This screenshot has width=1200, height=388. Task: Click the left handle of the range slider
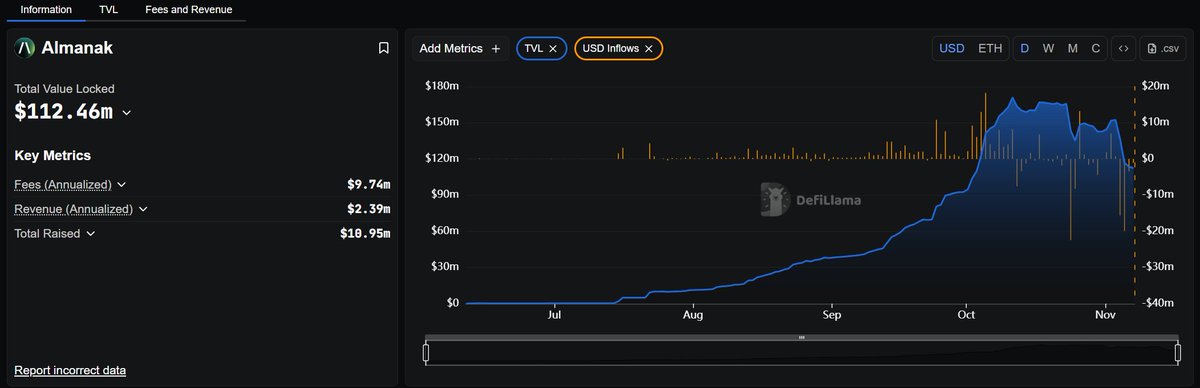coord(426,352)
